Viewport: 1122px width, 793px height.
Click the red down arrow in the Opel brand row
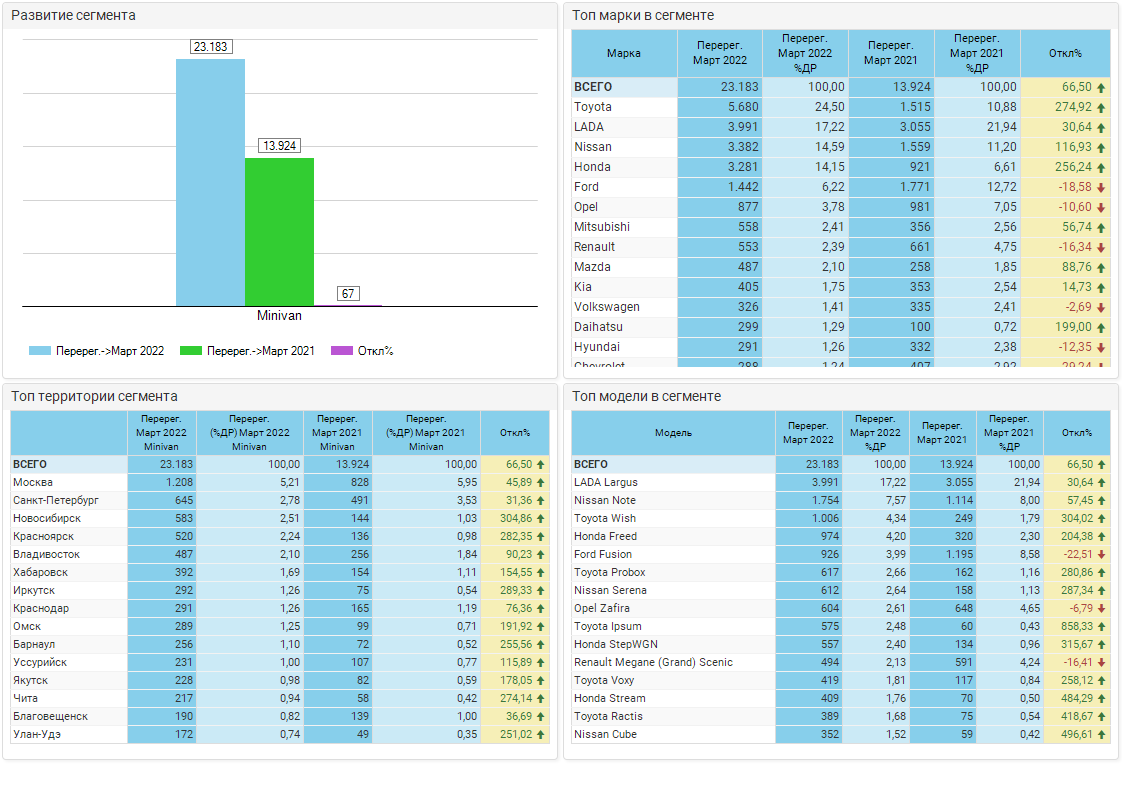coord(1101,208)
